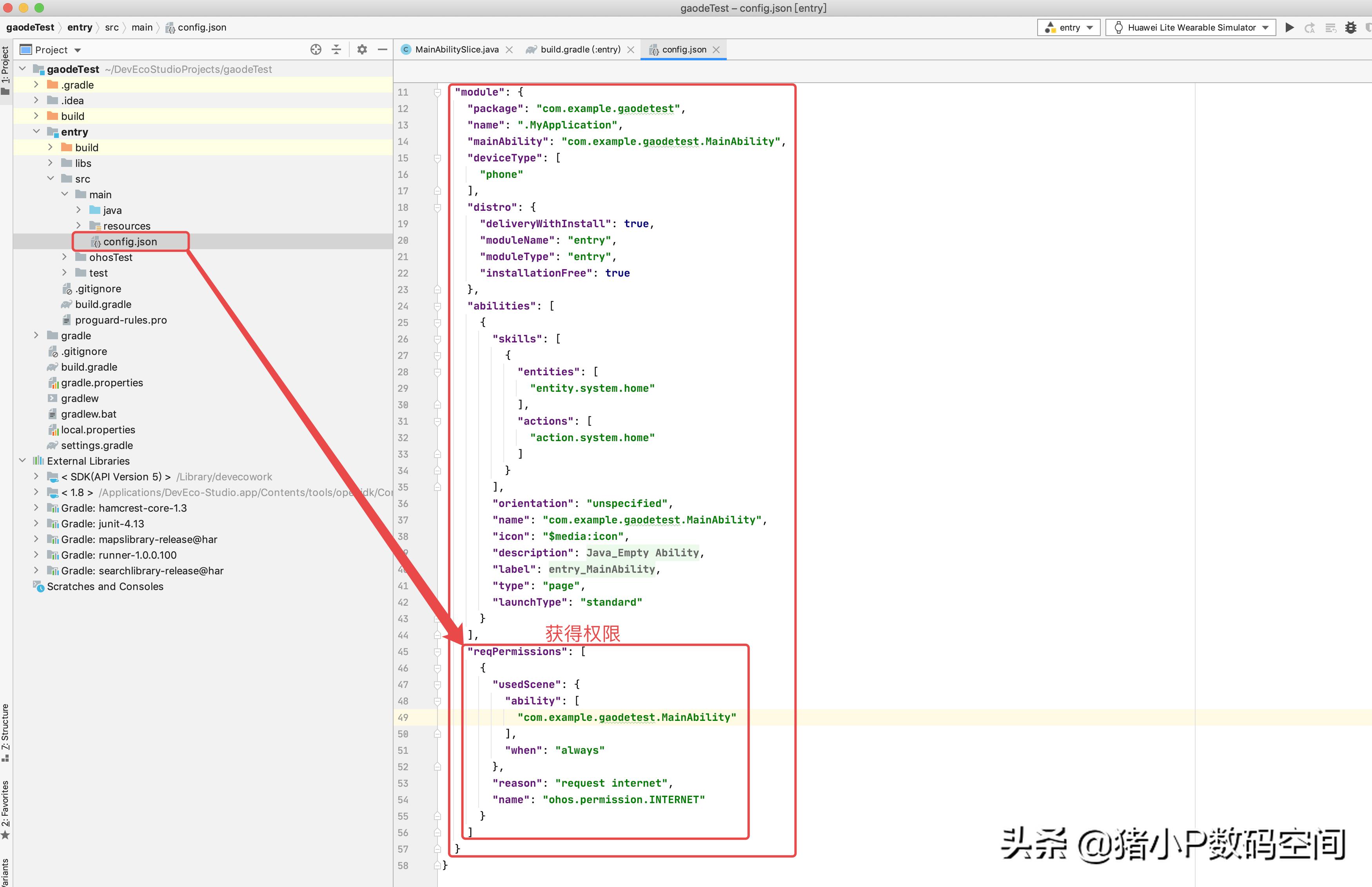The height and width of the screenshot is (887, 1372).
Task: Run the app with the play button
Action: [1290, 28]
